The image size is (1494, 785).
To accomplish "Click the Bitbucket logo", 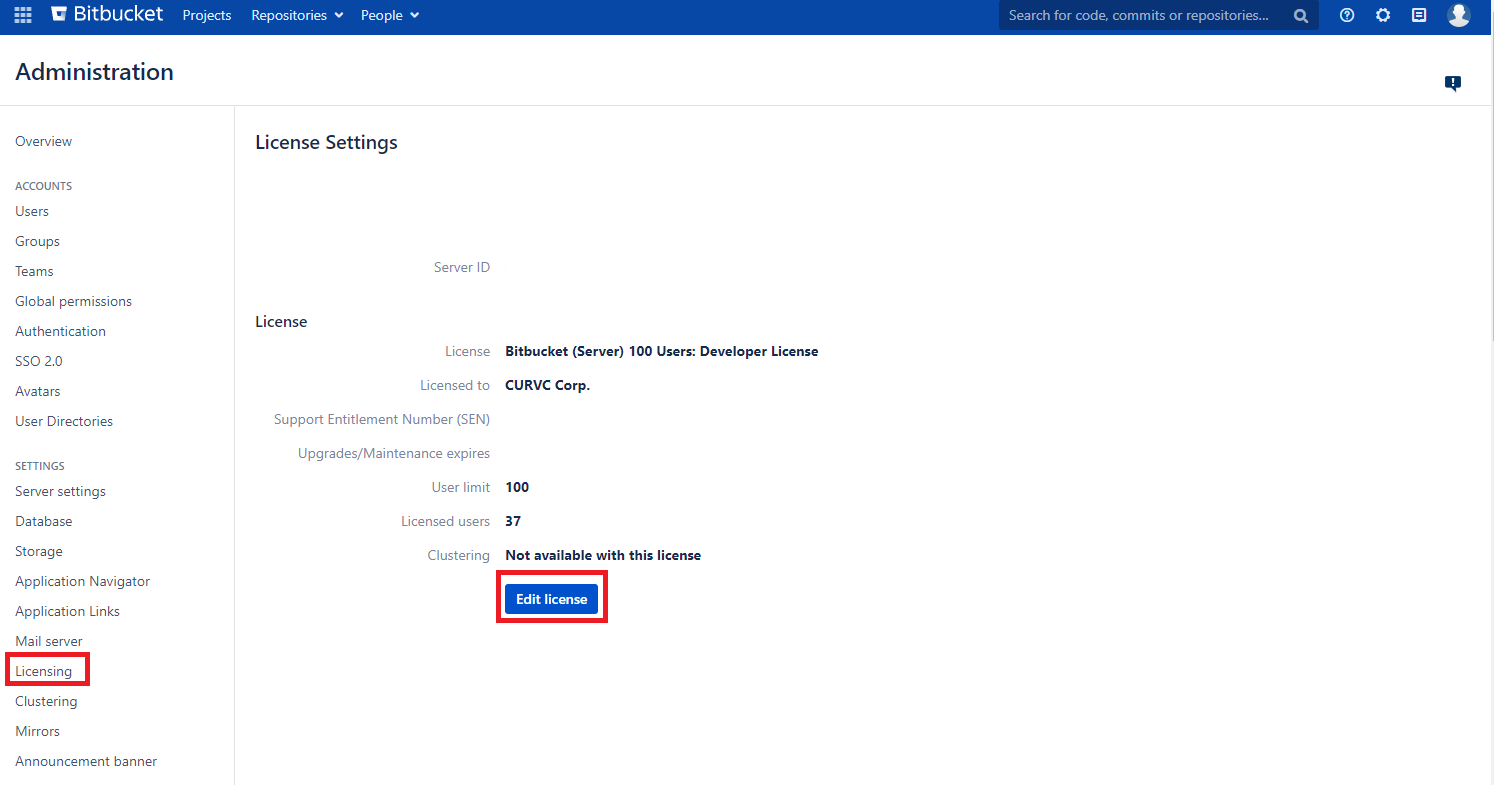I will click(107, 15).
